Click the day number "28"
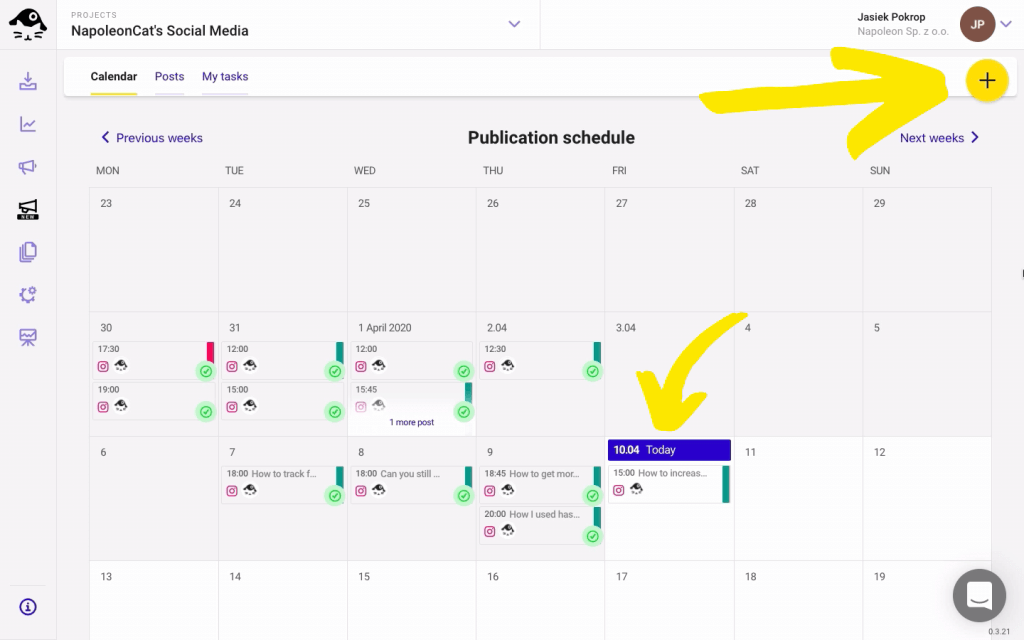Image resolution: width=1024 pixels, height=640 pixels. (750, 203)
